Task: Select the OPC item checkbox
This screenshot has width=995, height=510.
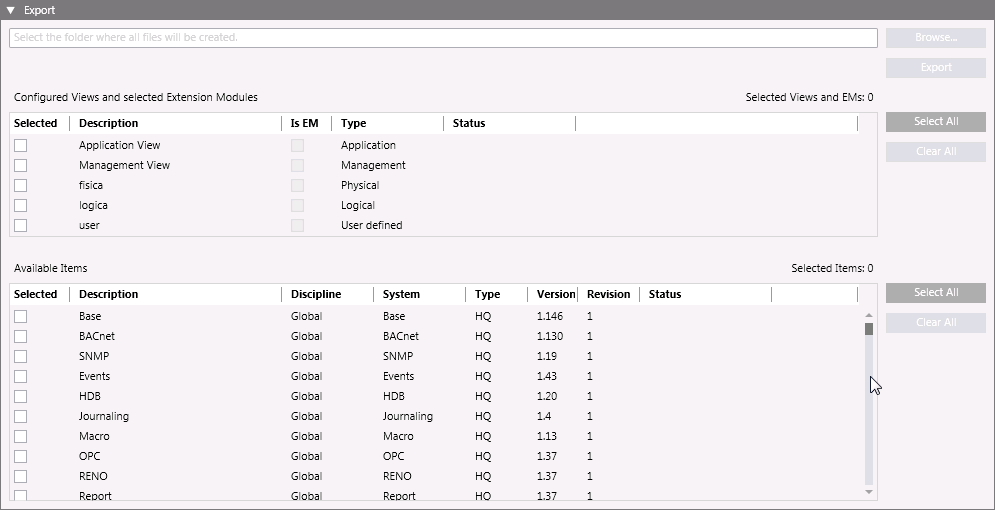Action: click(20, 457)
